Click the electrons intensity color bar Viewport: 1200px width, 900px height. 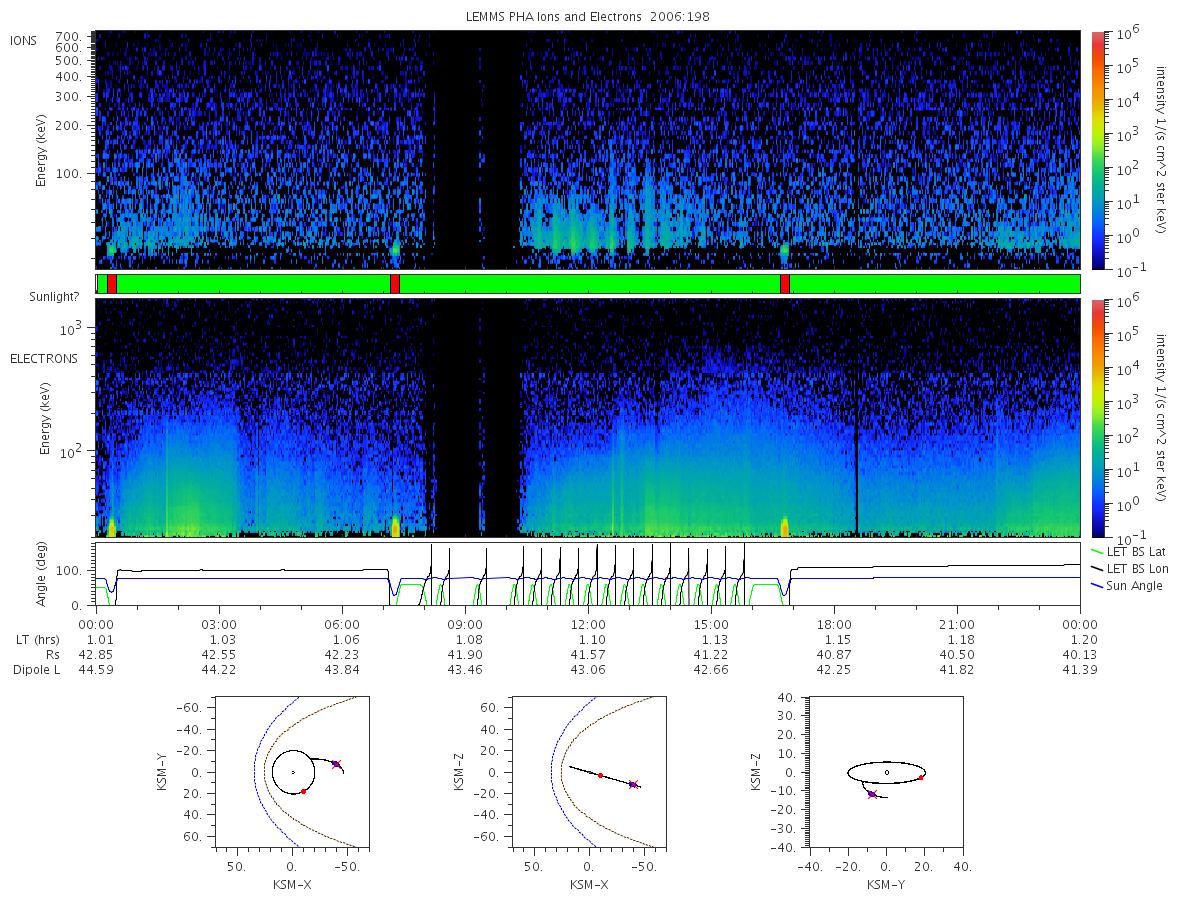(1097, 417)
